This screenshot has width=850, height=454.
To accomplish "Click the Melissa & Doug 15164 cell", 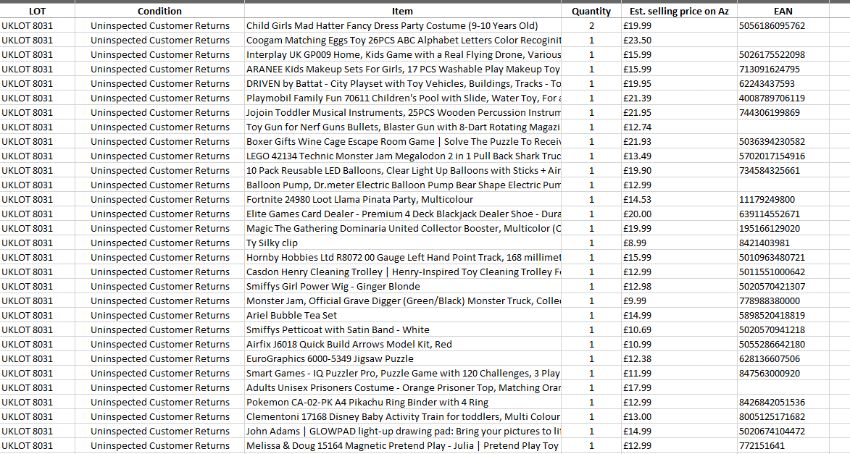I will tap(403, 445).
